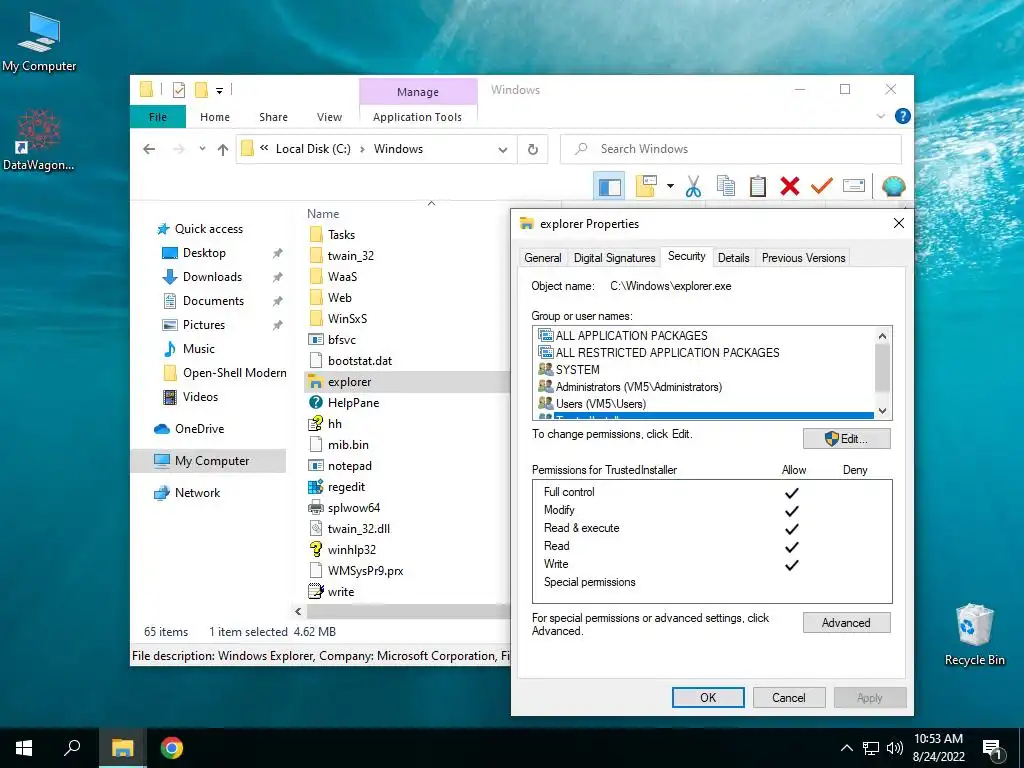Switch to the View ribbon tab
Viewport: 1024px width, 768px height.
[329, 117]
